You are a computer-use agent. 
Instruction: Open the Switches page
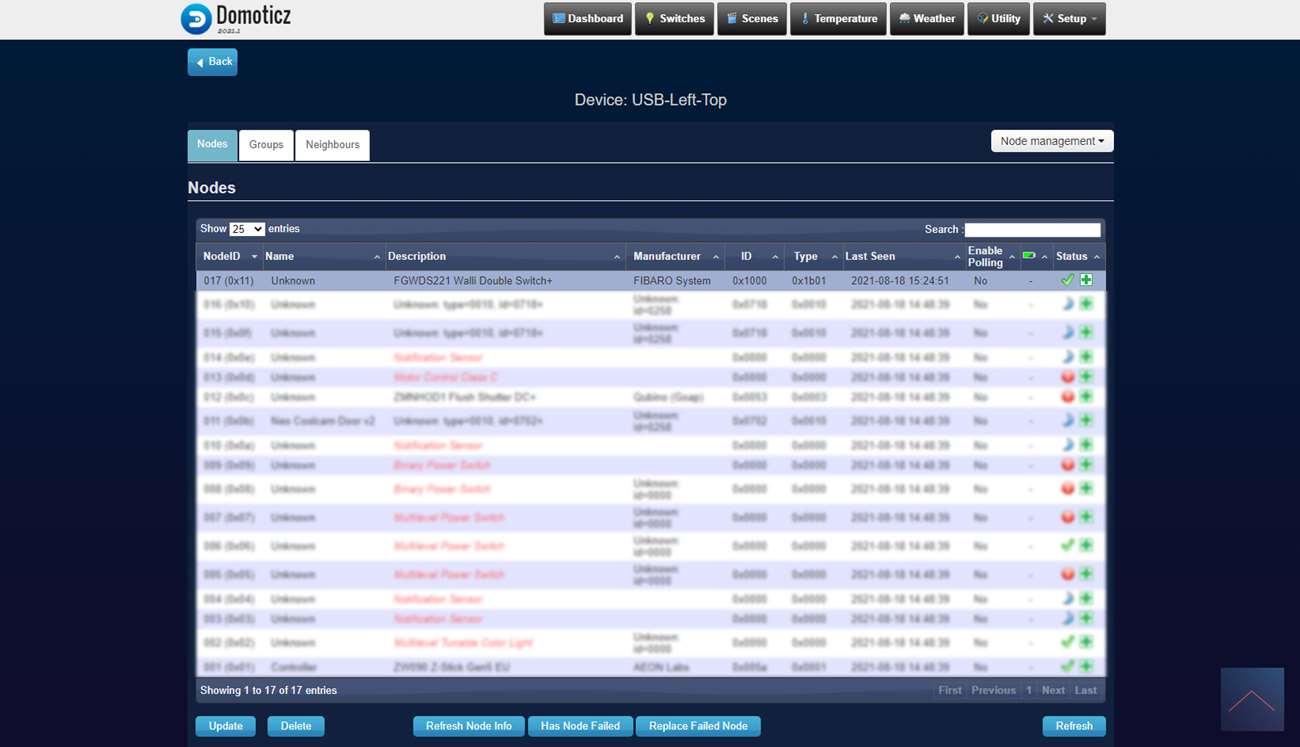(x=674, y=19)
